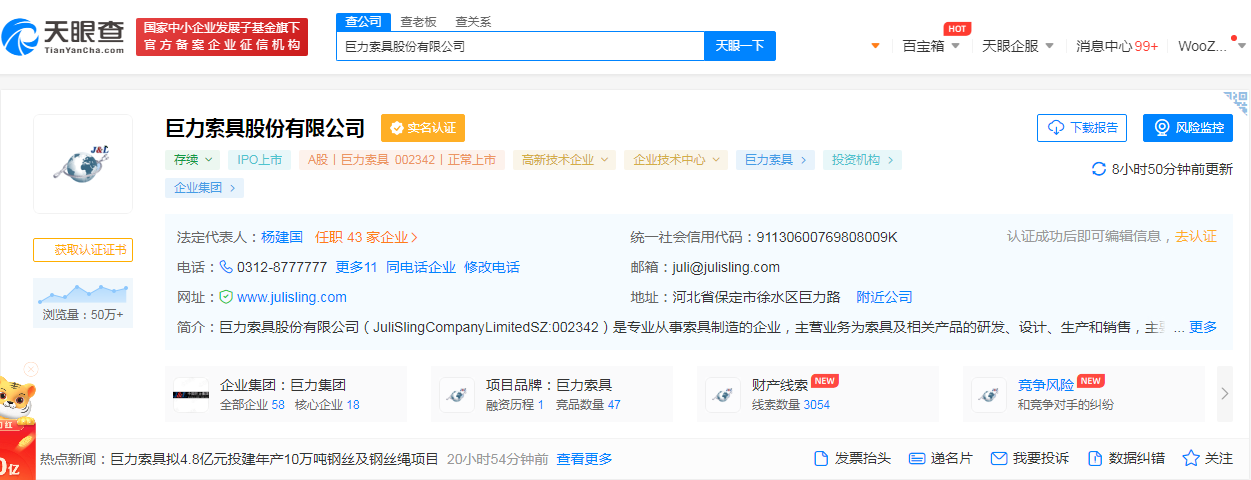1251x480 pixels.
Task: Click the 天眼一下 search button
Action: [740, 46]
